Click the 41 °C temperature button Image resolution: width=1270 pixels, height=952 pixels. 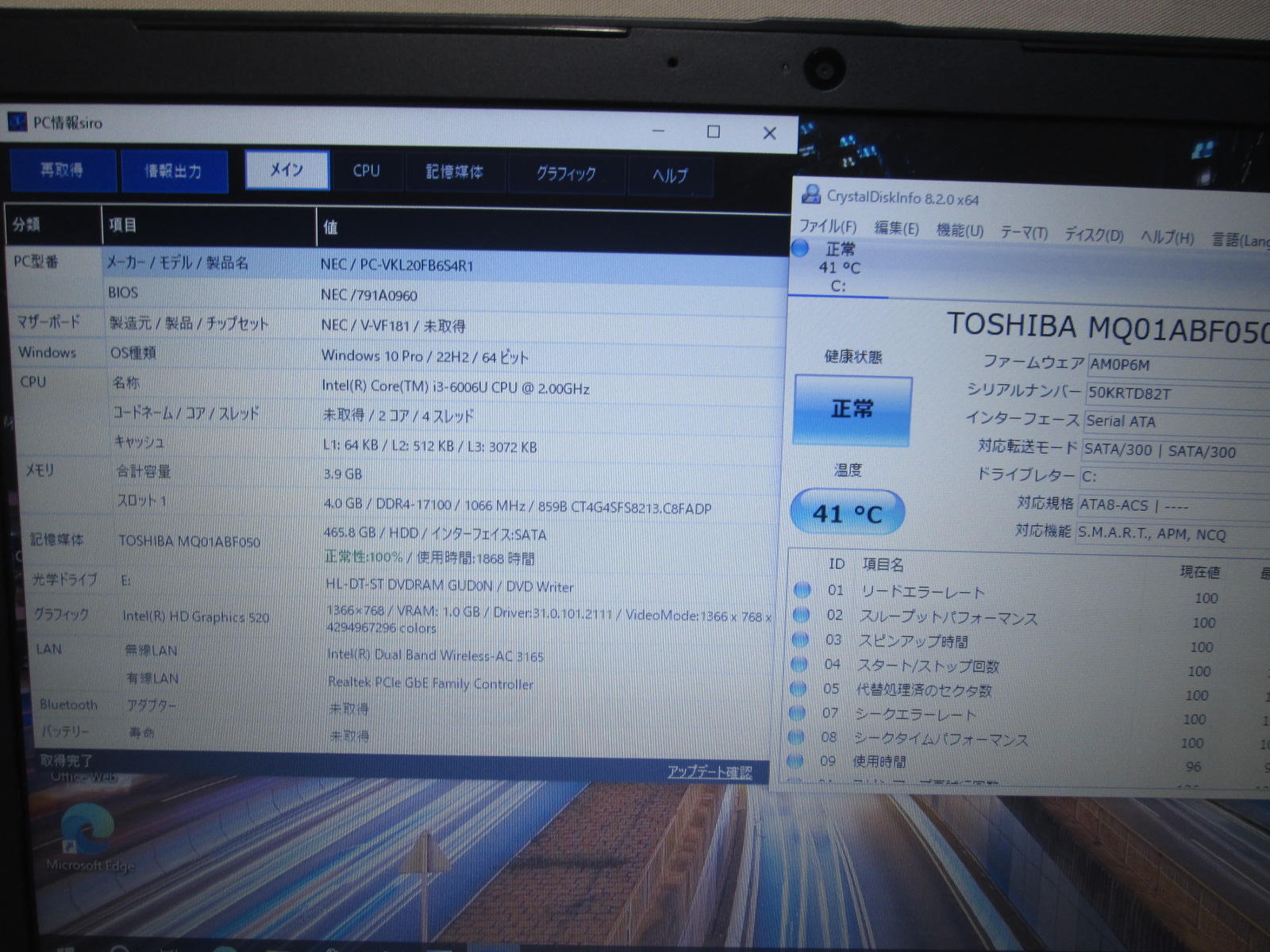848,513
